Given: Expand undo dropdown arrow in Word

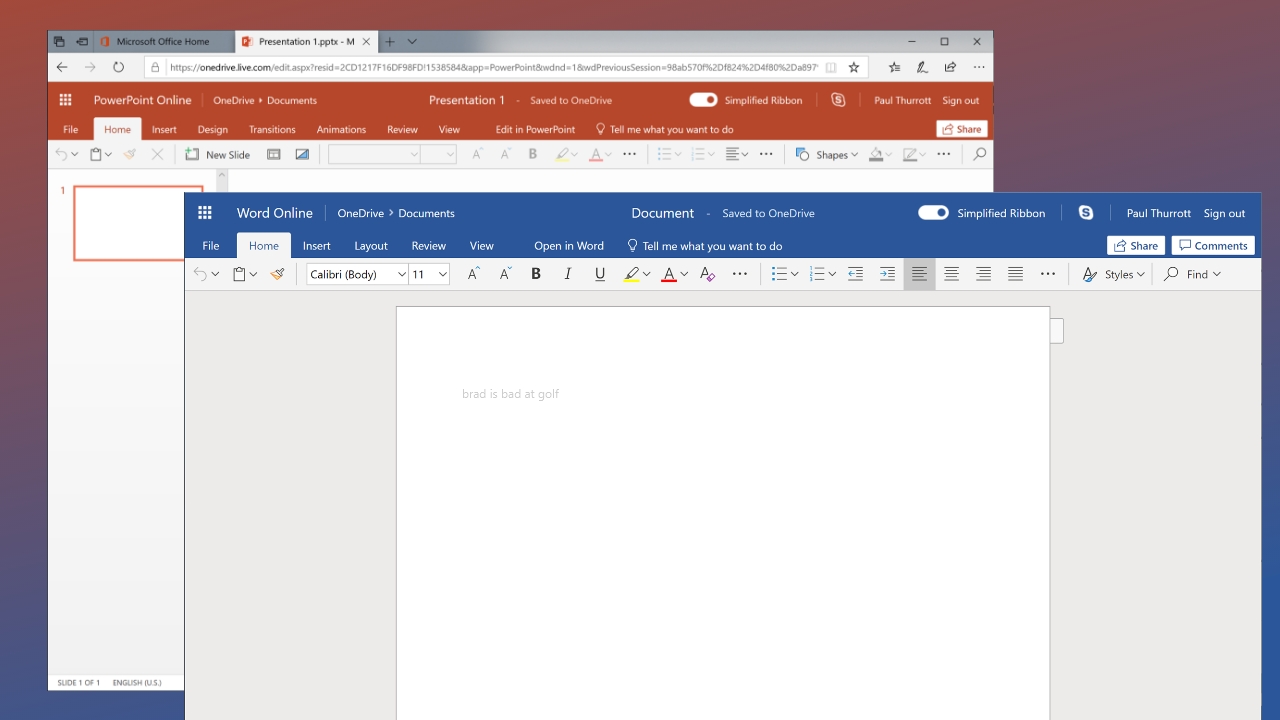Looking at the screenshot, I should click(x=215, y=274).
